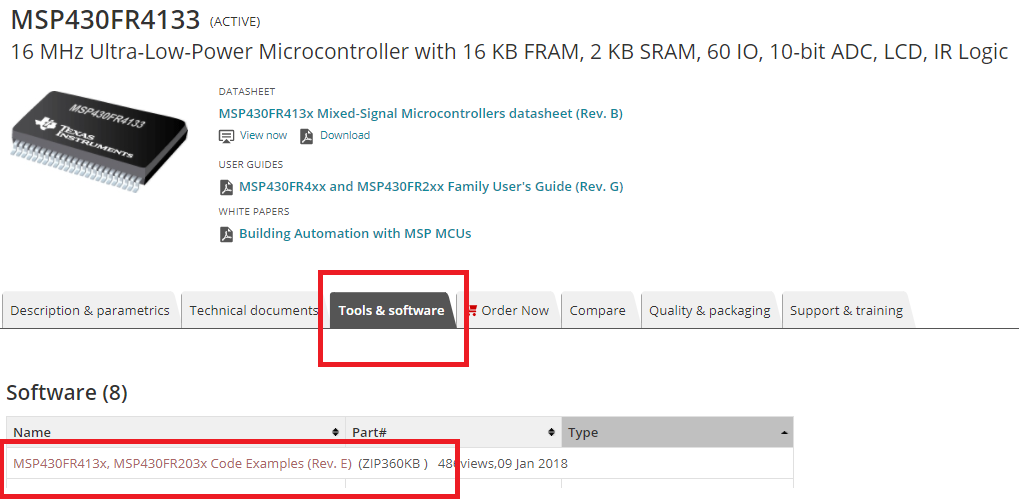The width and height of the screenshot is (1019, 500).
Task: Open the Compare tab
Action: (597, 311)
